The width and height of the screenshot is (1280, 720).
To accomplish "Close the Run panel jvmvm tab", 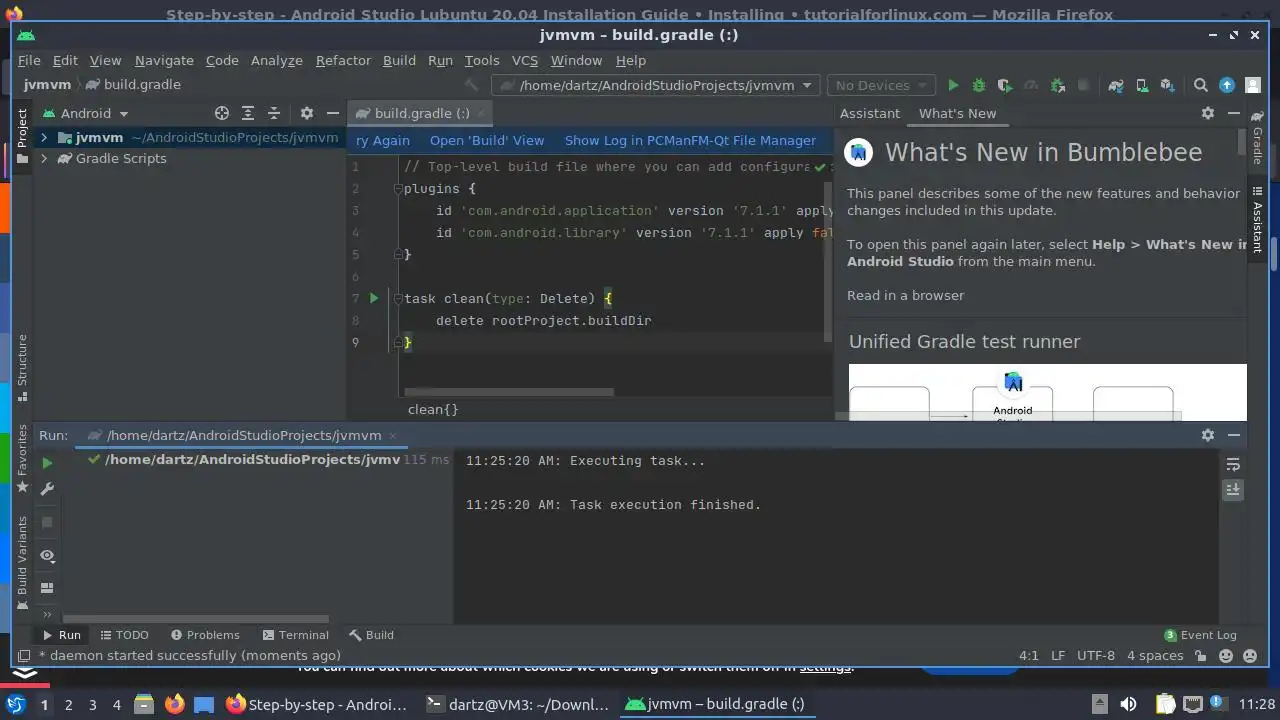I will [x=392, y=435].
